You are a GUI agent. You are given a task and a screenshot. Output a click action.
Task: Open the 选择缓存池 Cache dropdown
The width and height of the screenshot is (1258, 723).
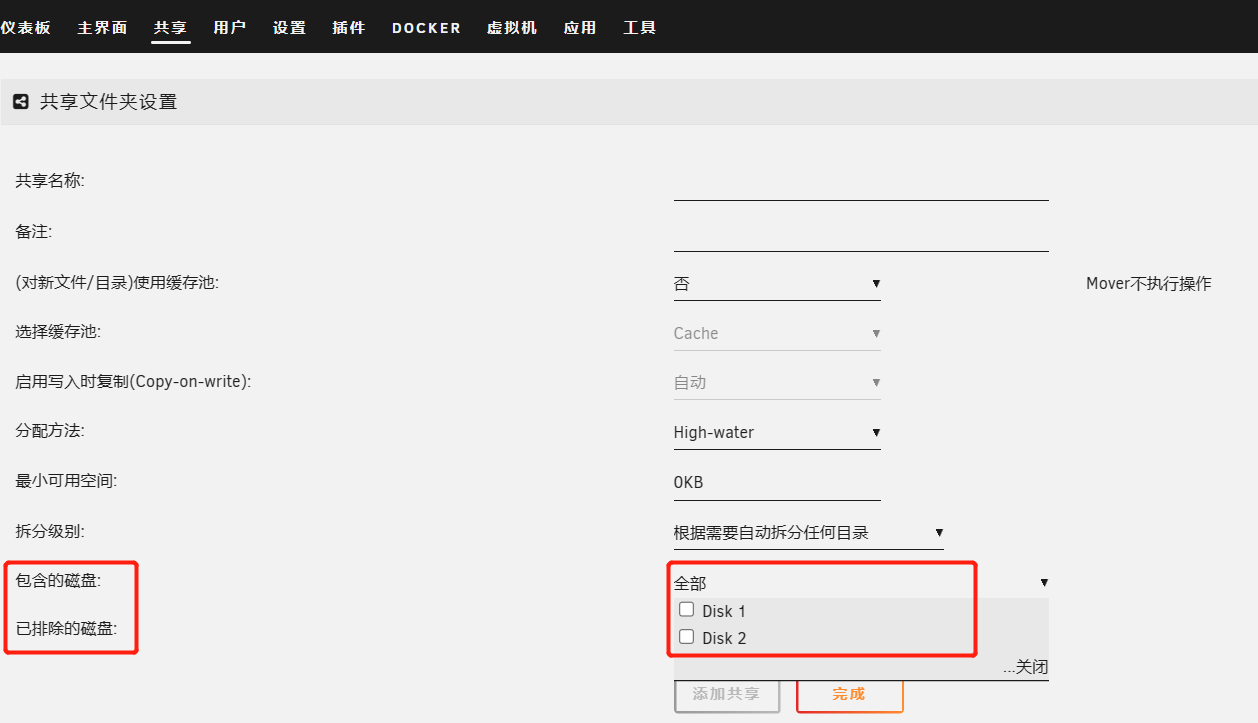pos(776,334)
